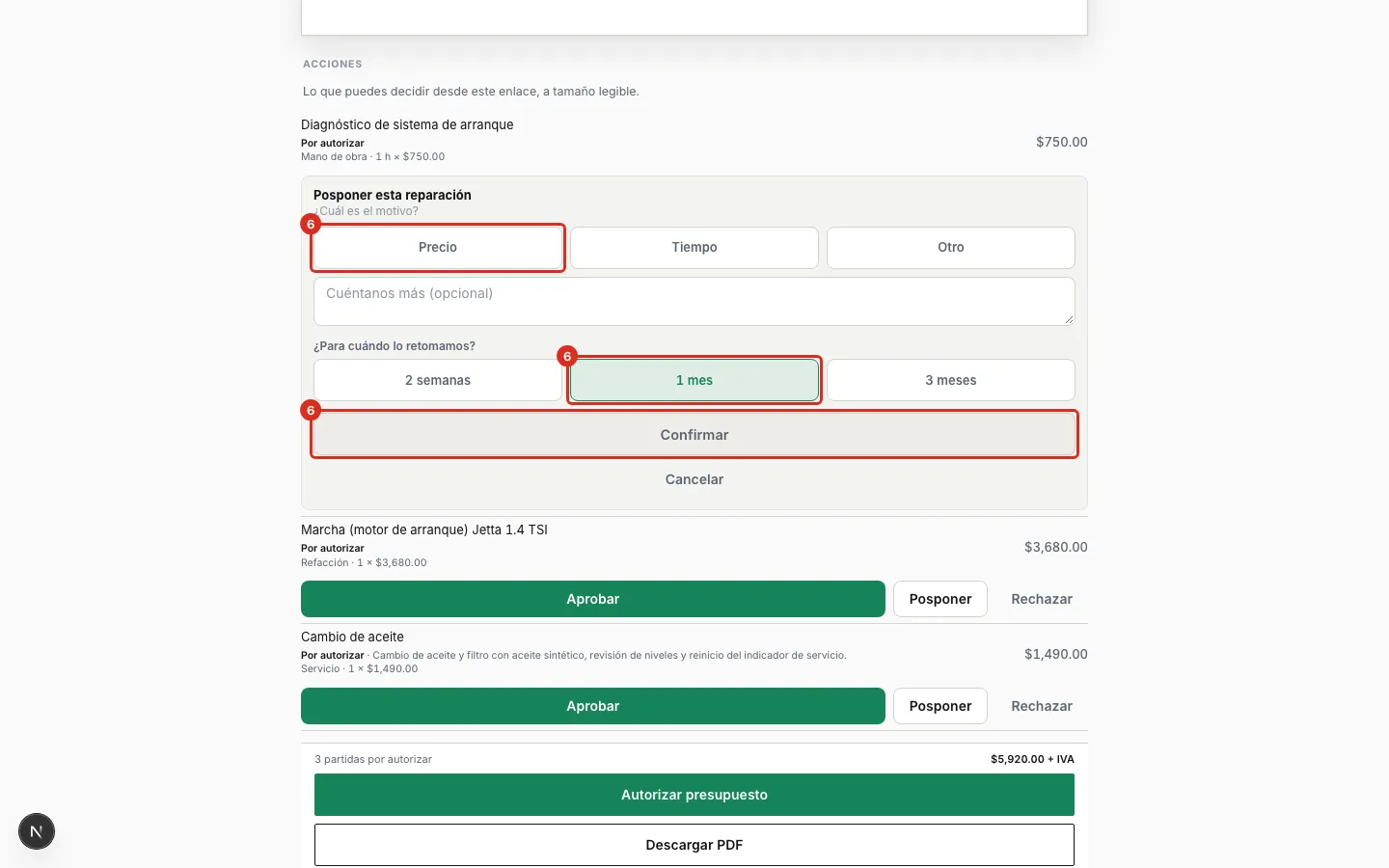Download the quote with Descargar PDF
Screen dimensions: 1389x868
point(694,845)
